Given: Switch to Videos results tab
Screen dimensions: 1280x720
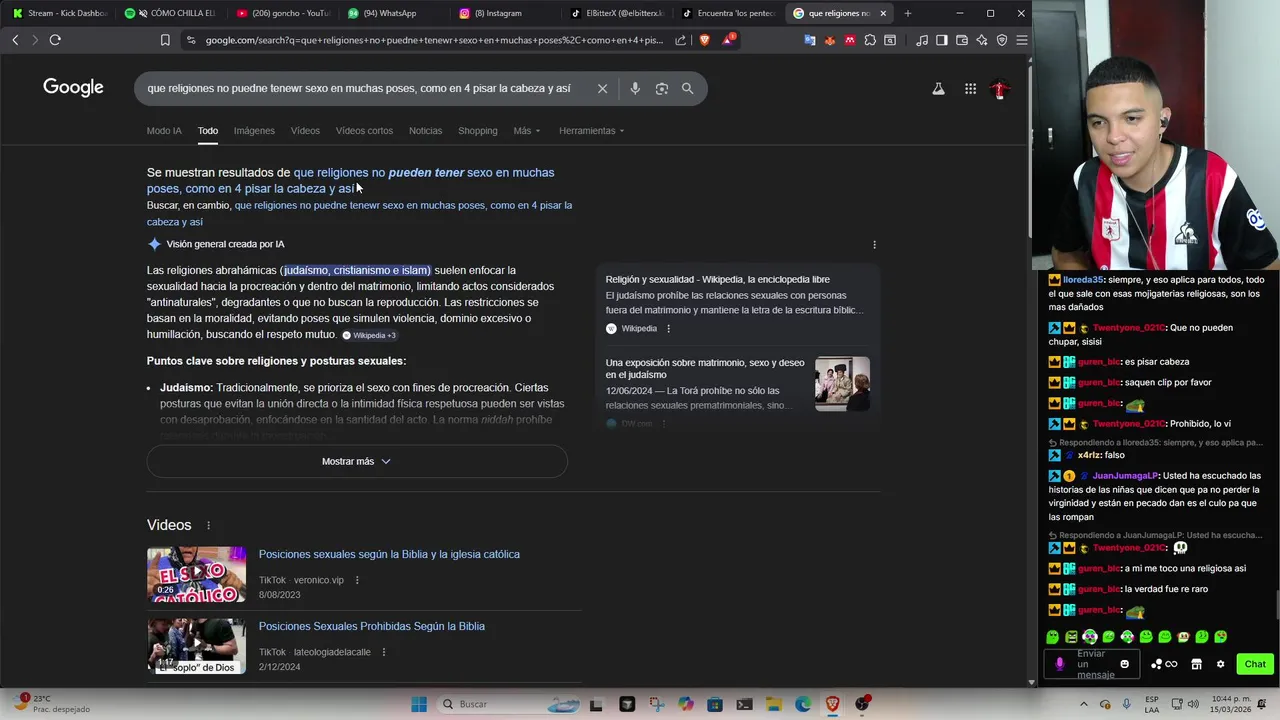Looking at the screenshot, I should coord(305,131).
